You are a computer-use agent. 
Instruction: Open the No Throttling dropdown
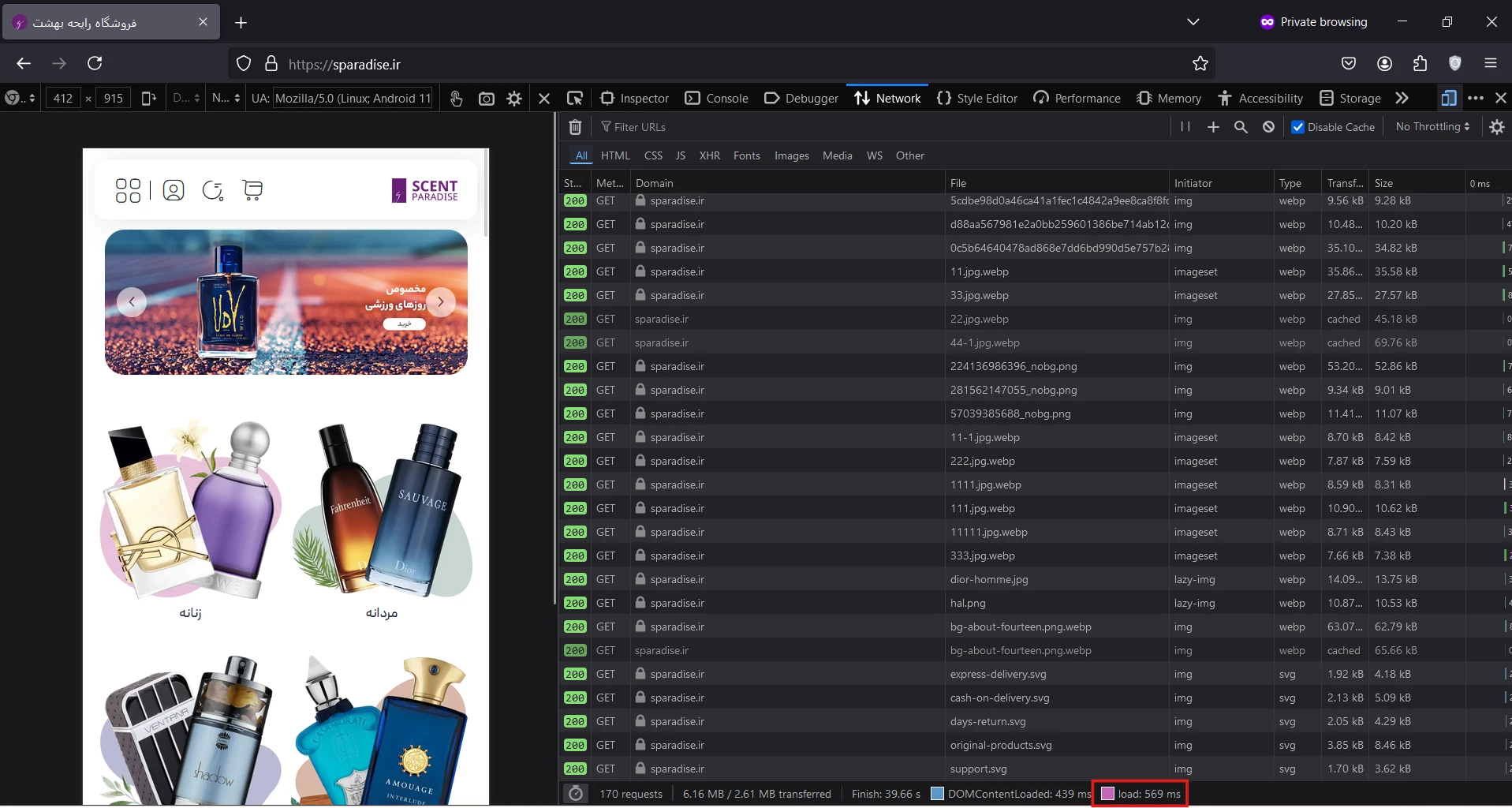[x=1432, y=127]
